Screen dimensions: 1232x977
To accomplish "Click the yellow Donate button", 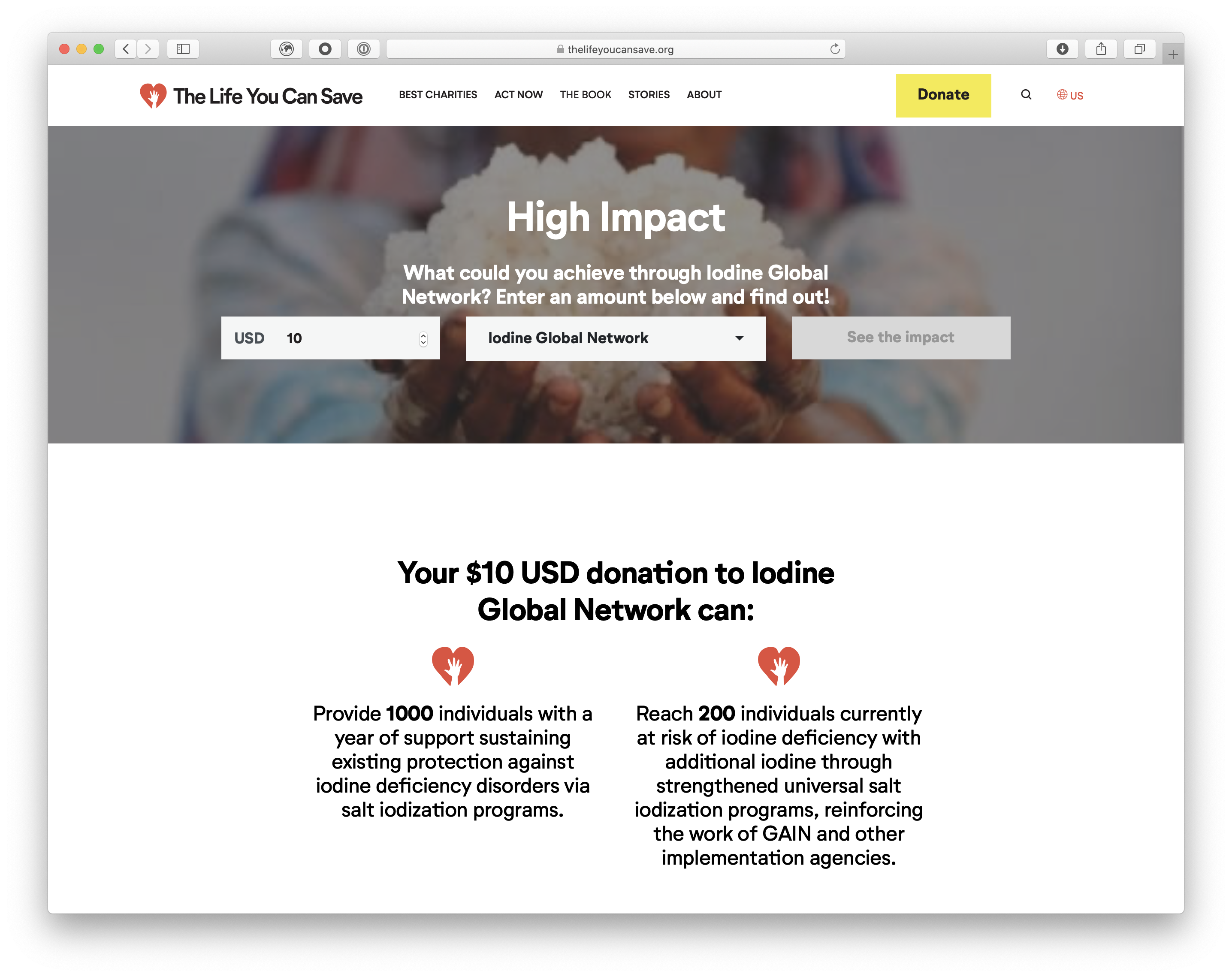I will click(943, 95).
